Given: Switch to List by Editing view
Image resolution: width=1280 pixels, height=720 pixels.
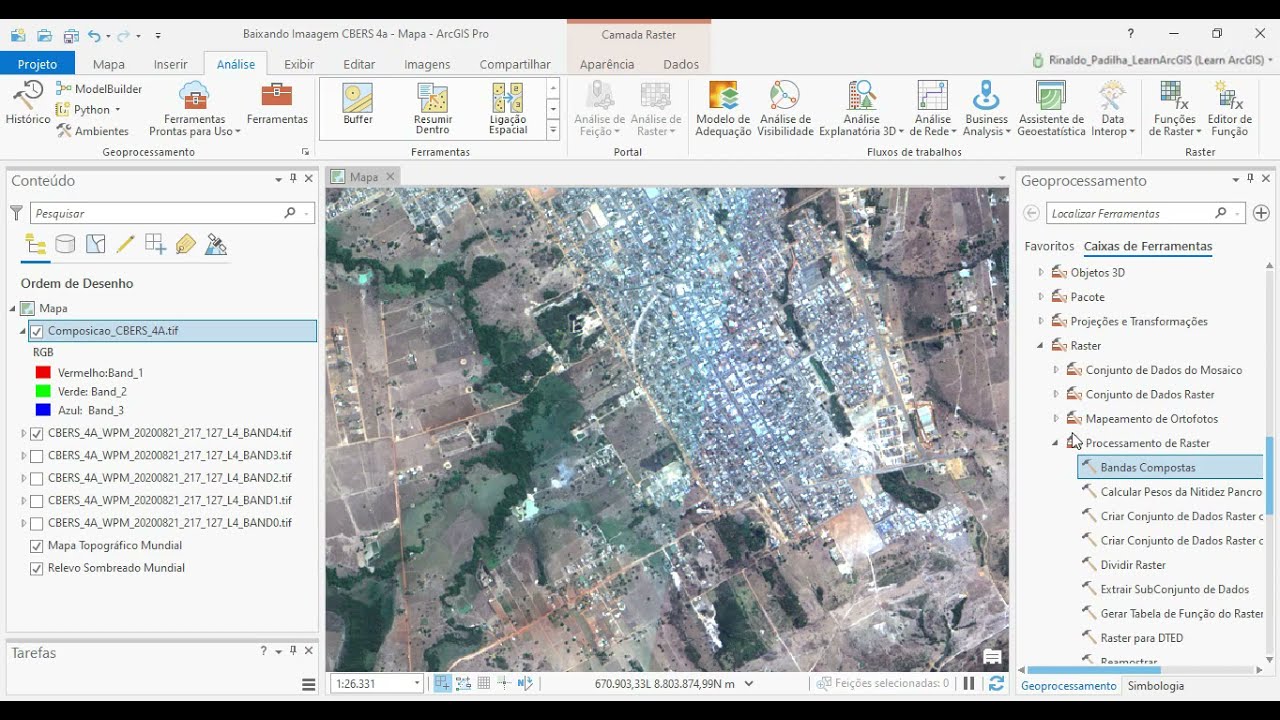Looking at the screenshot, I should pos(125,244).
